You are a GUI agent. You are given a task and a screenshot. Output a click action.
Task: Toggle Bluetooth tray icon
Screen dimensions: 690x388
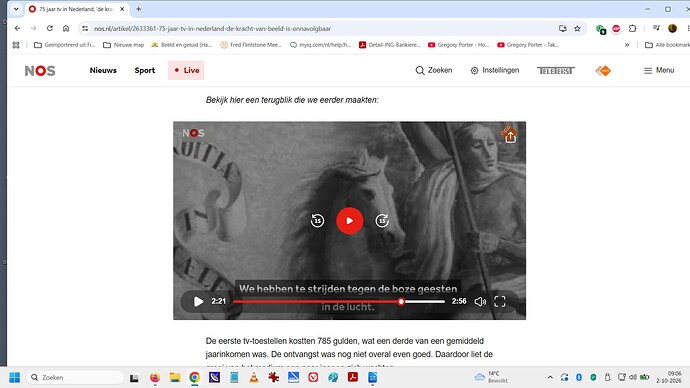point(579,377)
